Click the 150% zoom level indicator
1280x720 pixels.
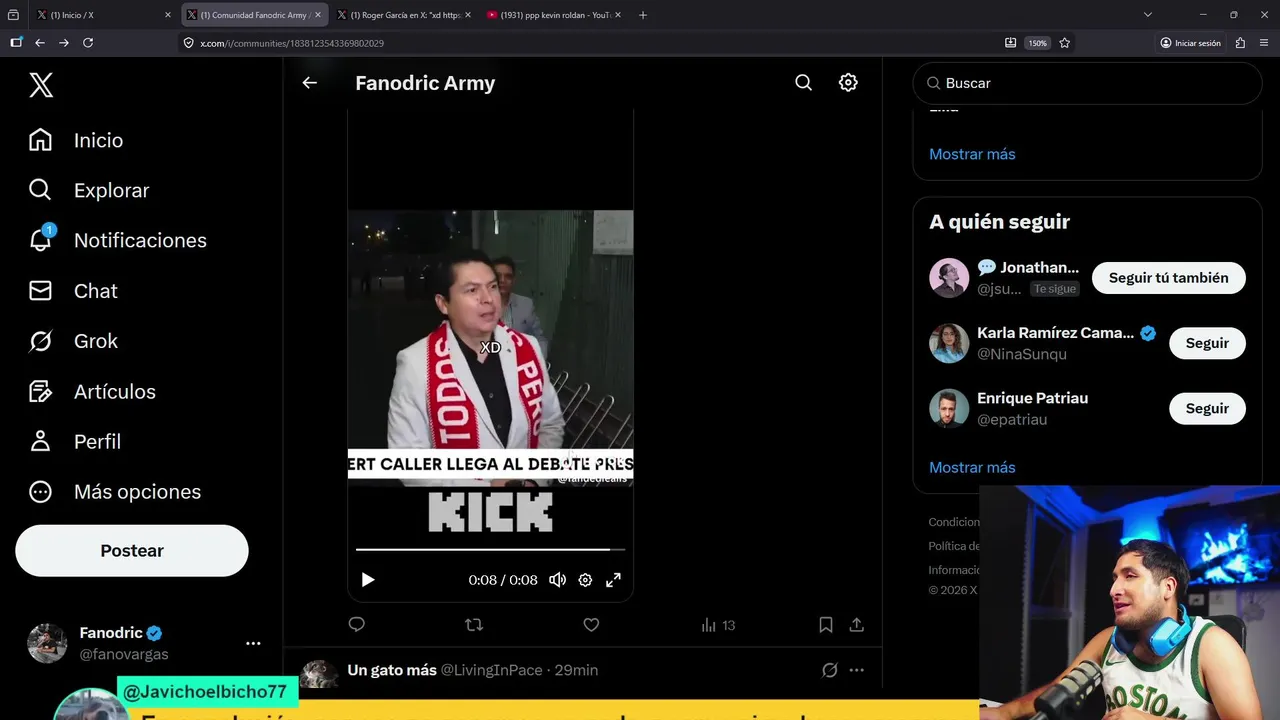1038,43
